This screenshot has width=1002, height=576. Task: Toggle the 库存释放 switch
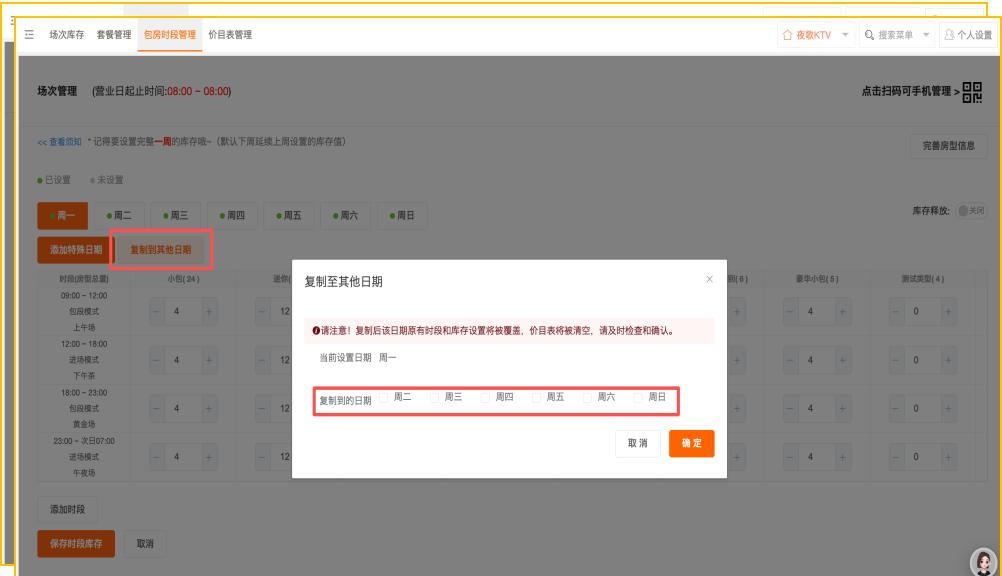coord(970,211)
